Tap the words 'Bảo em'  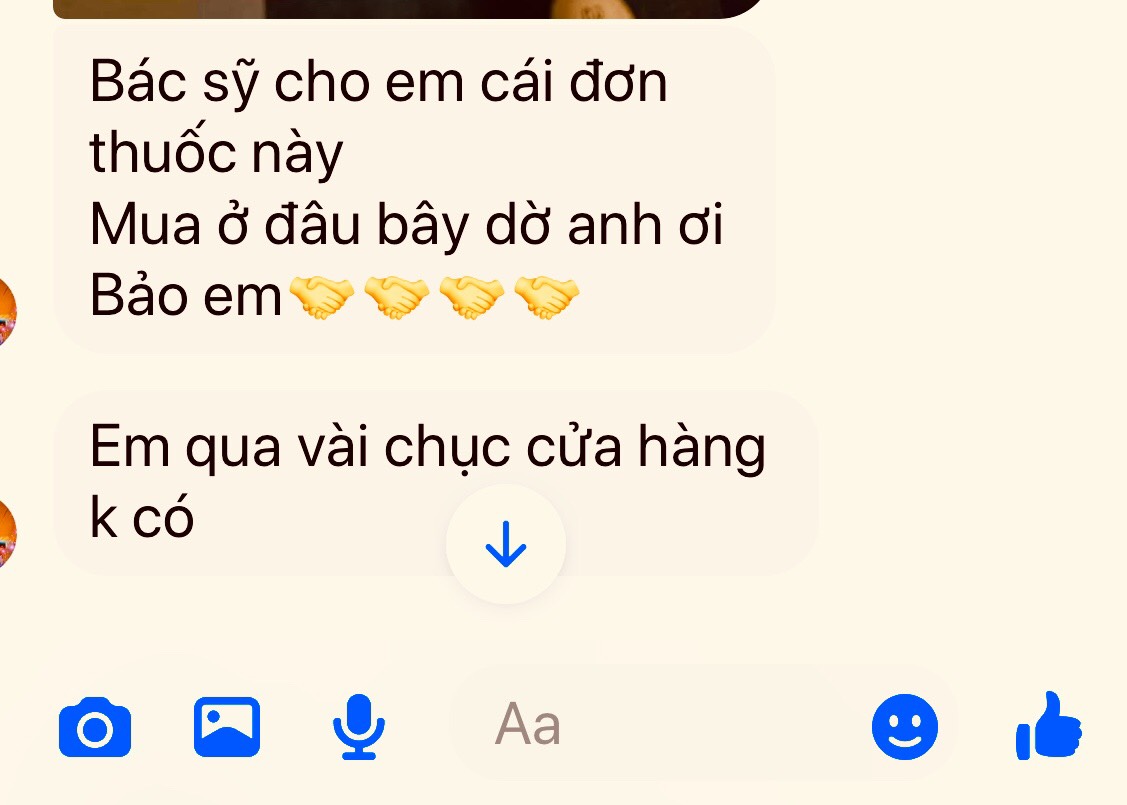tap(185, 296)
